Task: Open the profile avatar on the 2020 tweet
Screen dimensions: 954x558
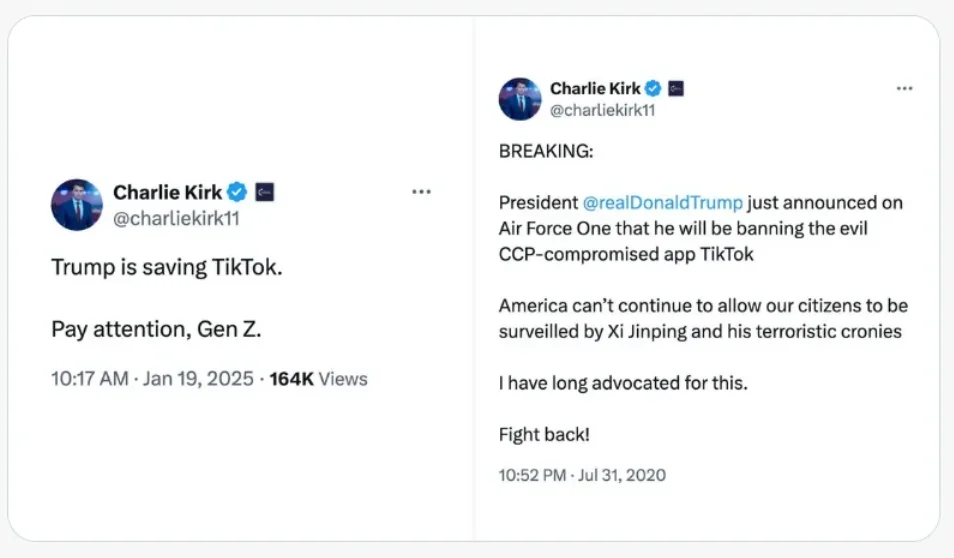Action: click(x=520, y=99)
